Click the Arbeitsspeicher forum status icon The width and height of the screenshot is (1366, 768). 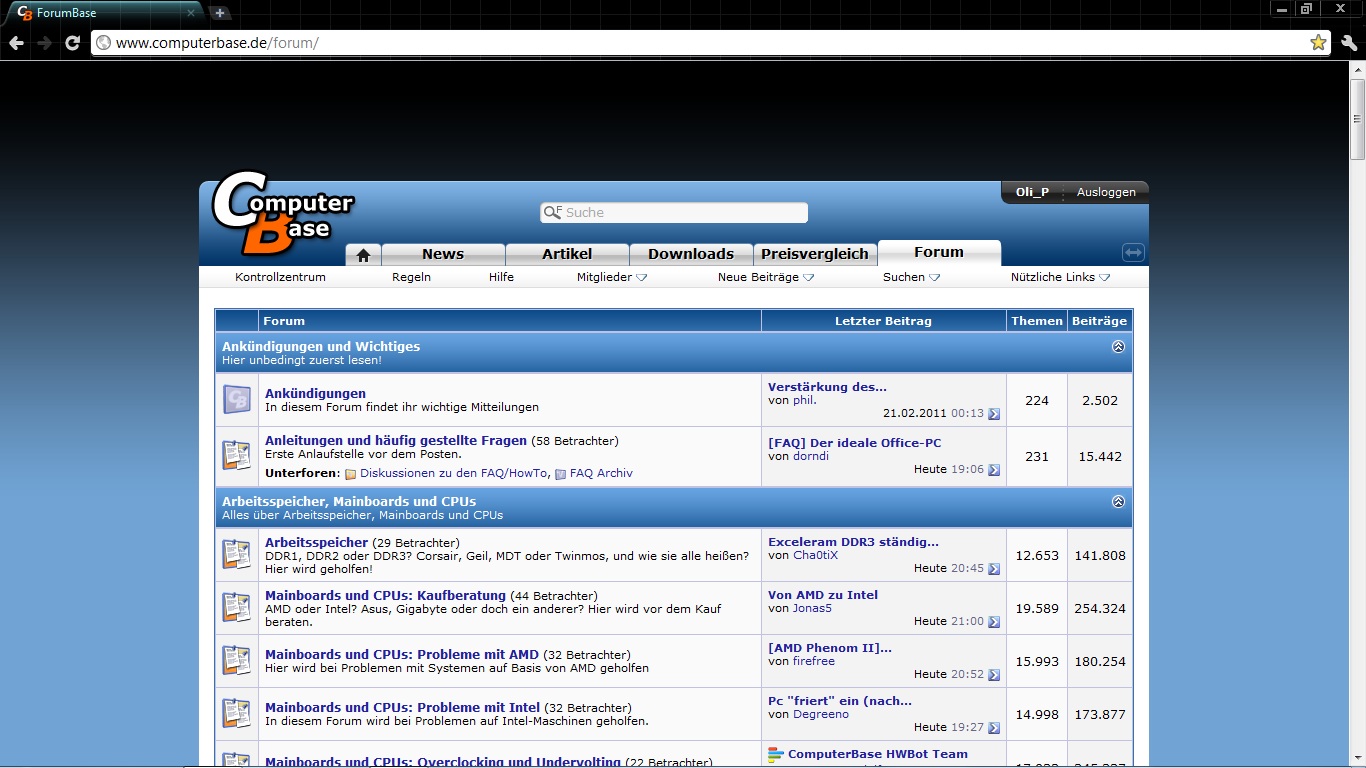click(x=237, y=554)
